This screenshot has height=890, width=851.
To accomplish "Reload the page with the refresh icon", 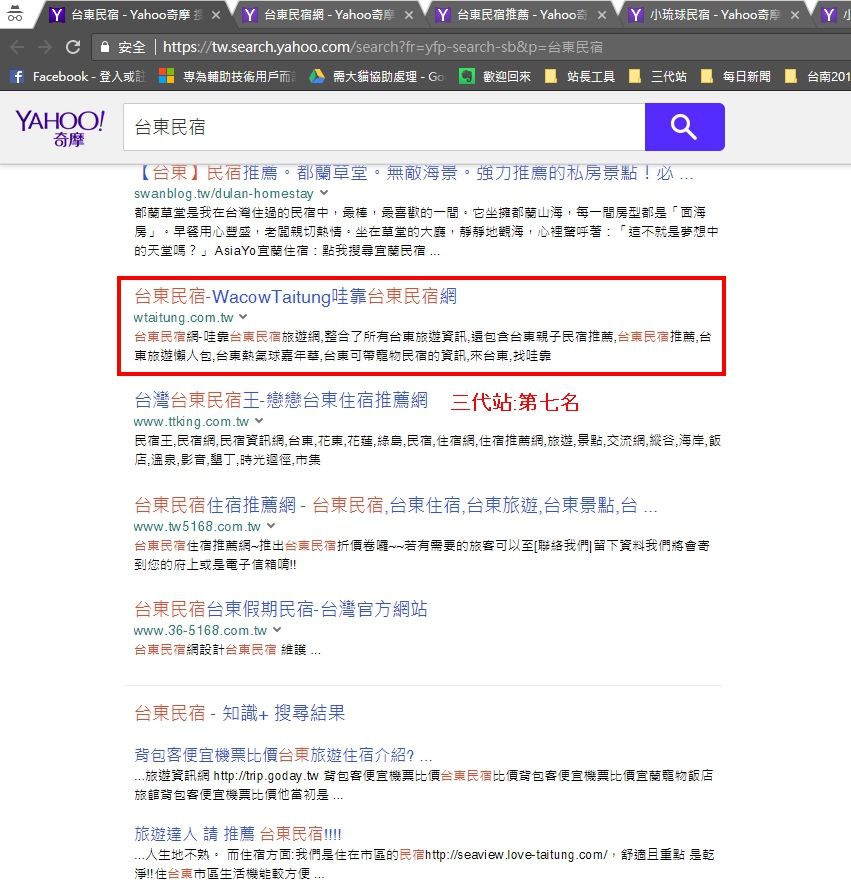I will click(73, 47).
